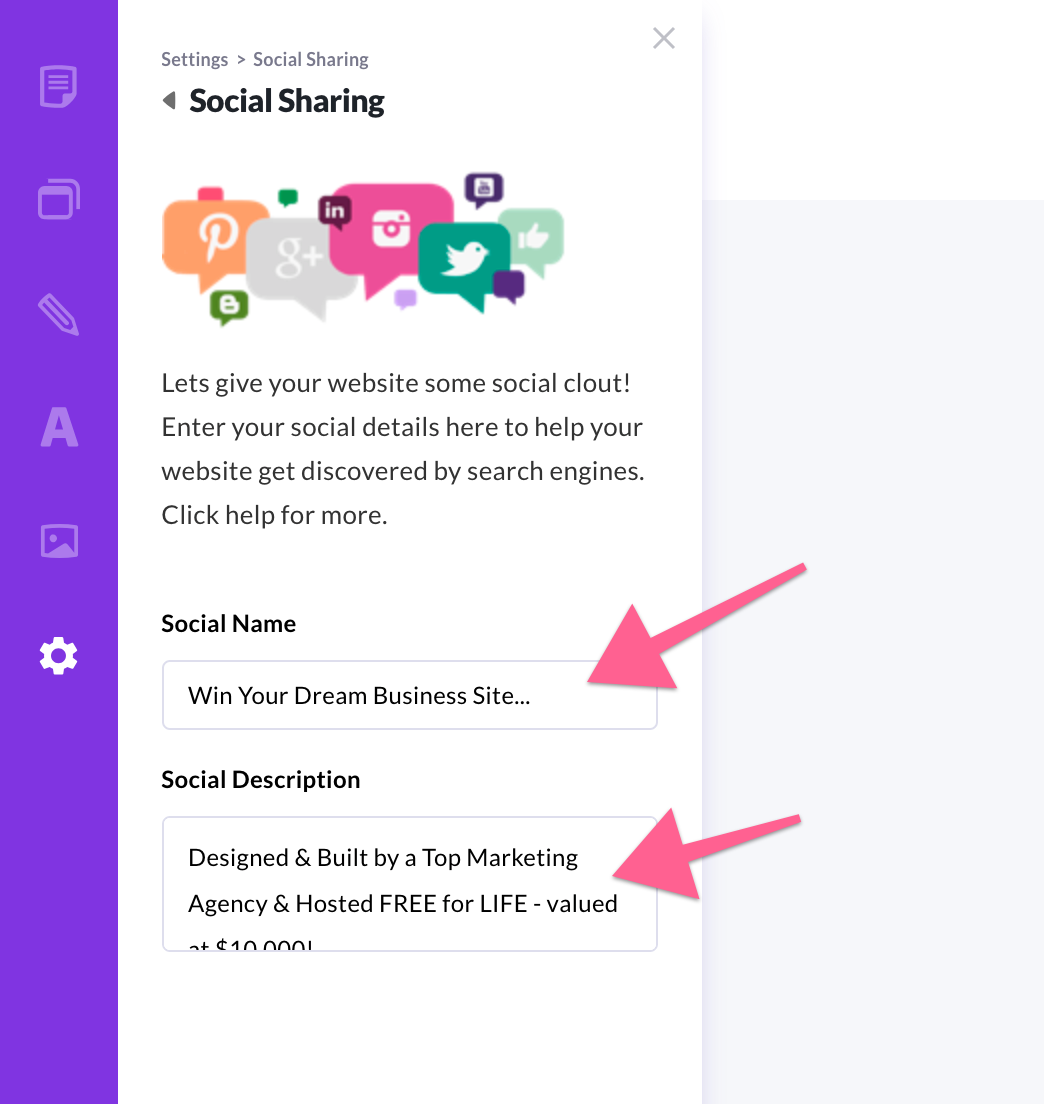Click the Social Description text area
The height and width of the screenshot is (1104, 1044).
coord(410,884)
